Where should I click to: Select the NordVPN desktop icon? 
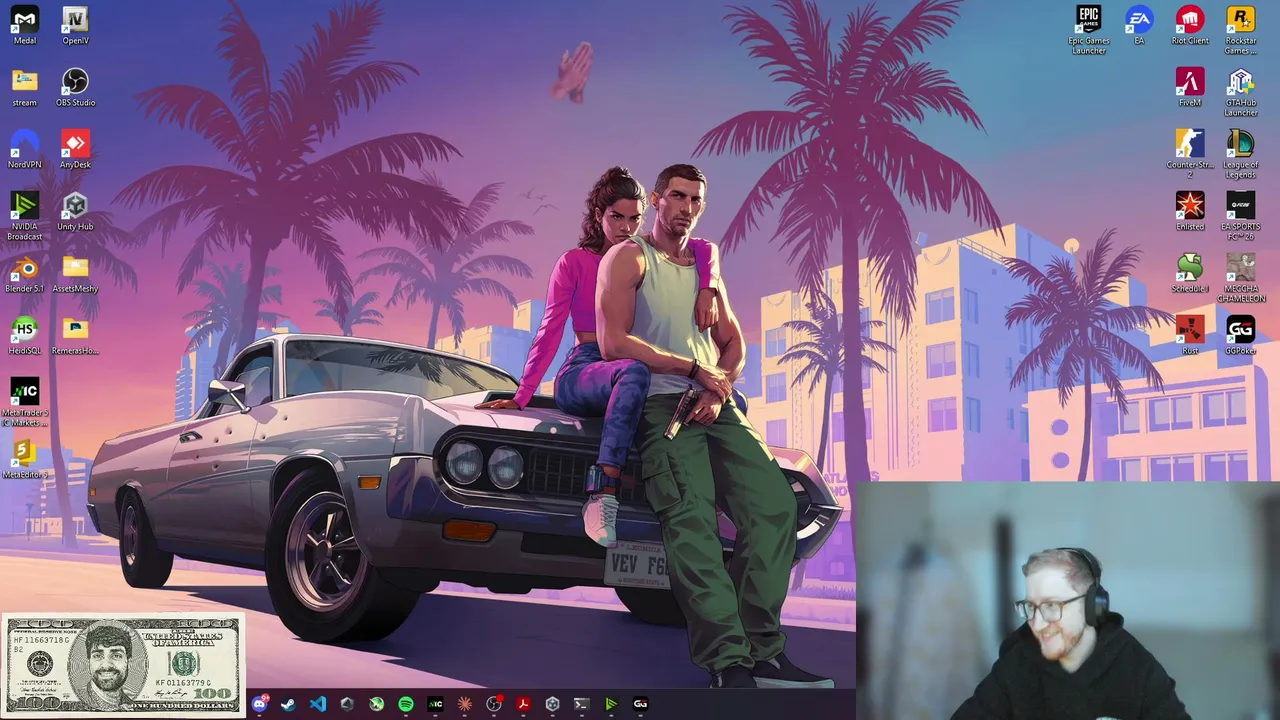pyautogui.click(x=25, y=150)
